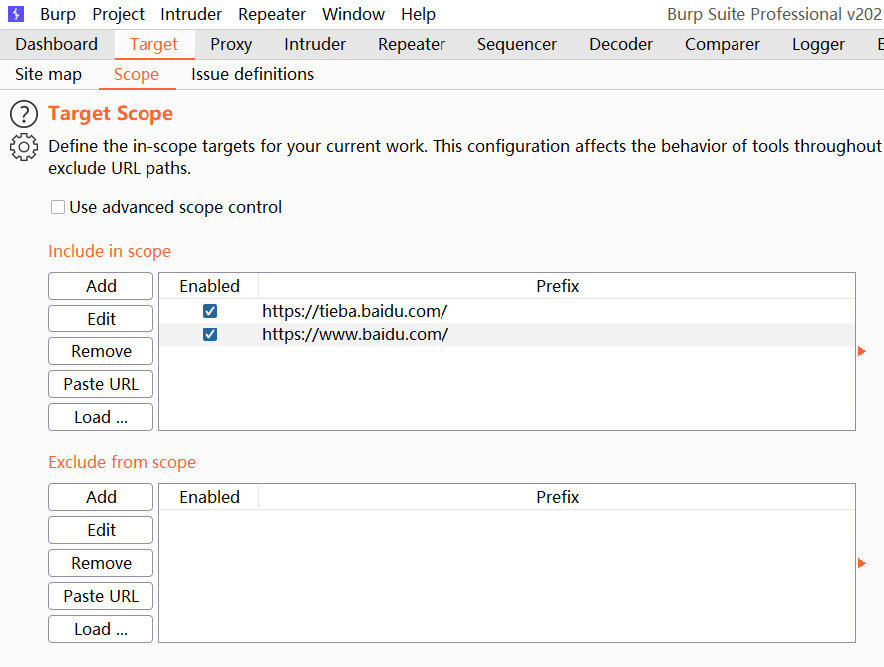Open the Window menu
Screen dimensions: 884x667
point(353,14)
